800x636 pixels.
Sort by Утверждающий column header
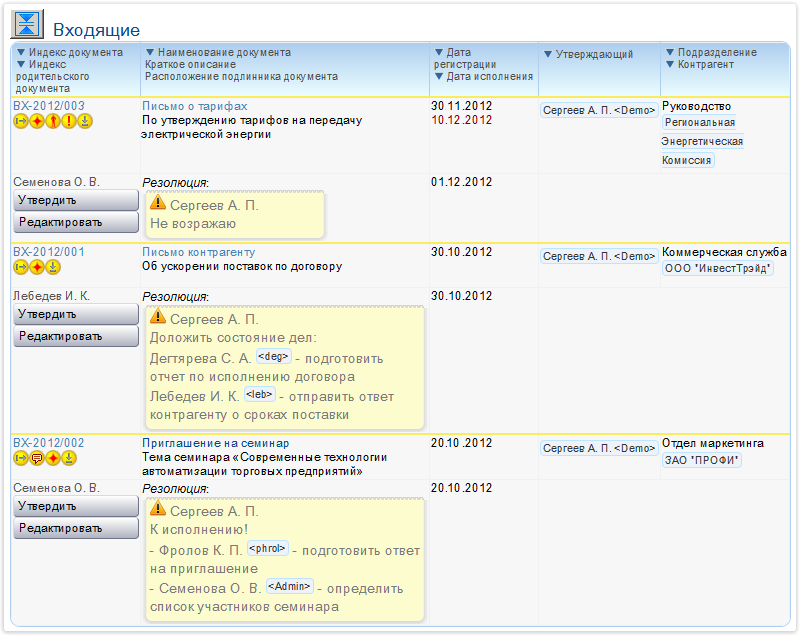point(548,53)
